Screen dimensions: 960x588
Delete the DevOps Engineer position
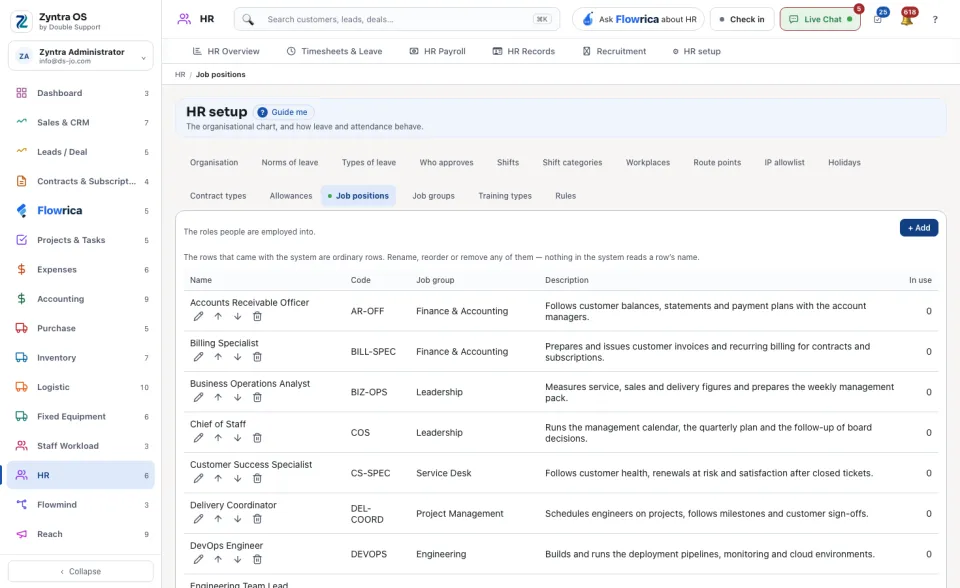pyautogui.click(x=257, y=559)
